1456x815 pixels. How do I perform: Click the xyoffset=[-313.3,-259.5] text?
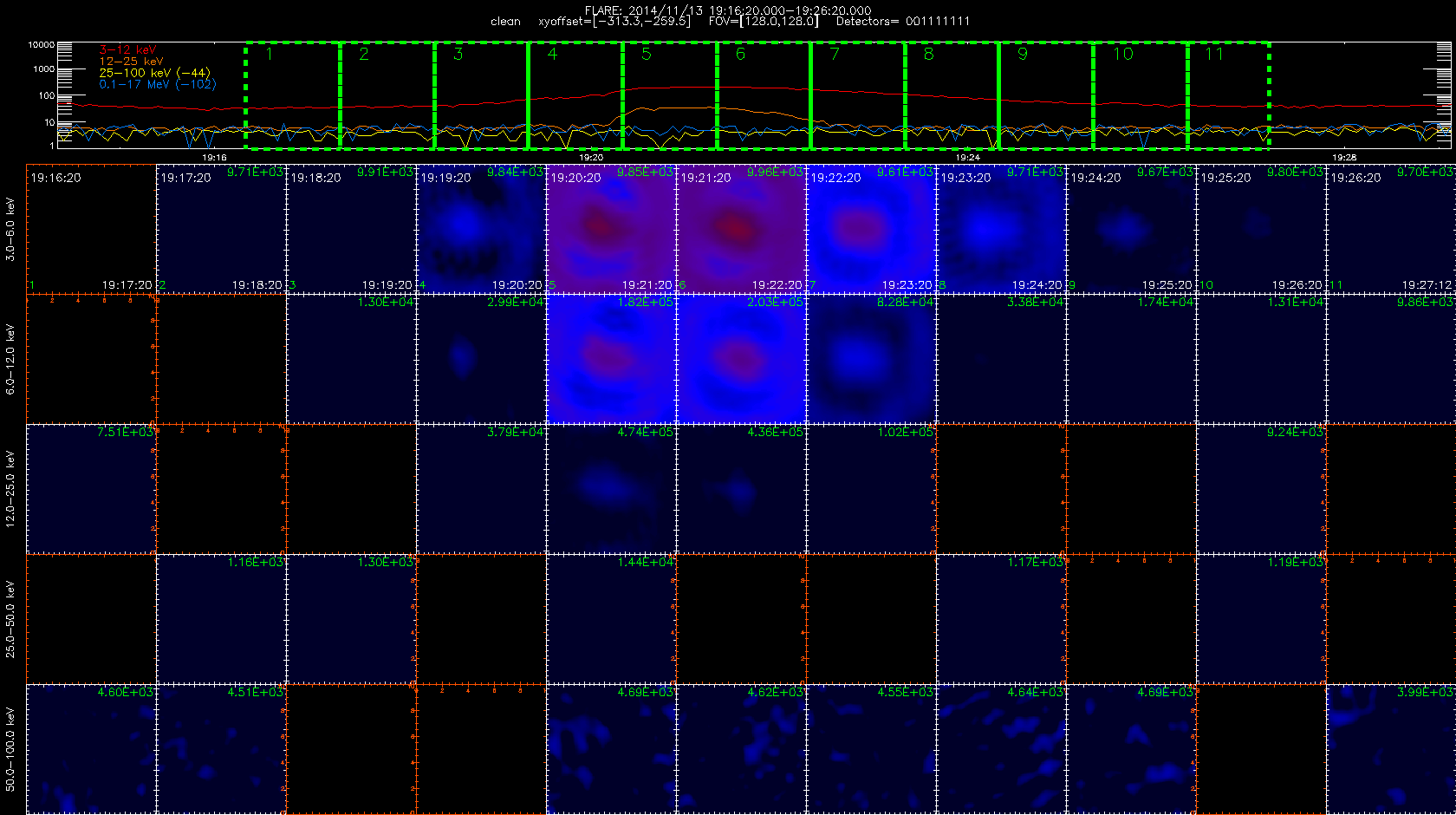coord(614,22)
